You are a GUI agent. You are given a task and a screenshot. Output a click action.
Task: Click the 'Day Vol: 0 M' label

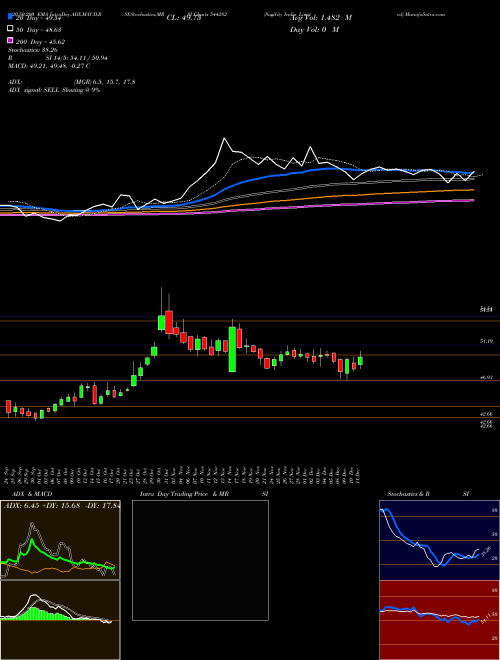point(314,29)
